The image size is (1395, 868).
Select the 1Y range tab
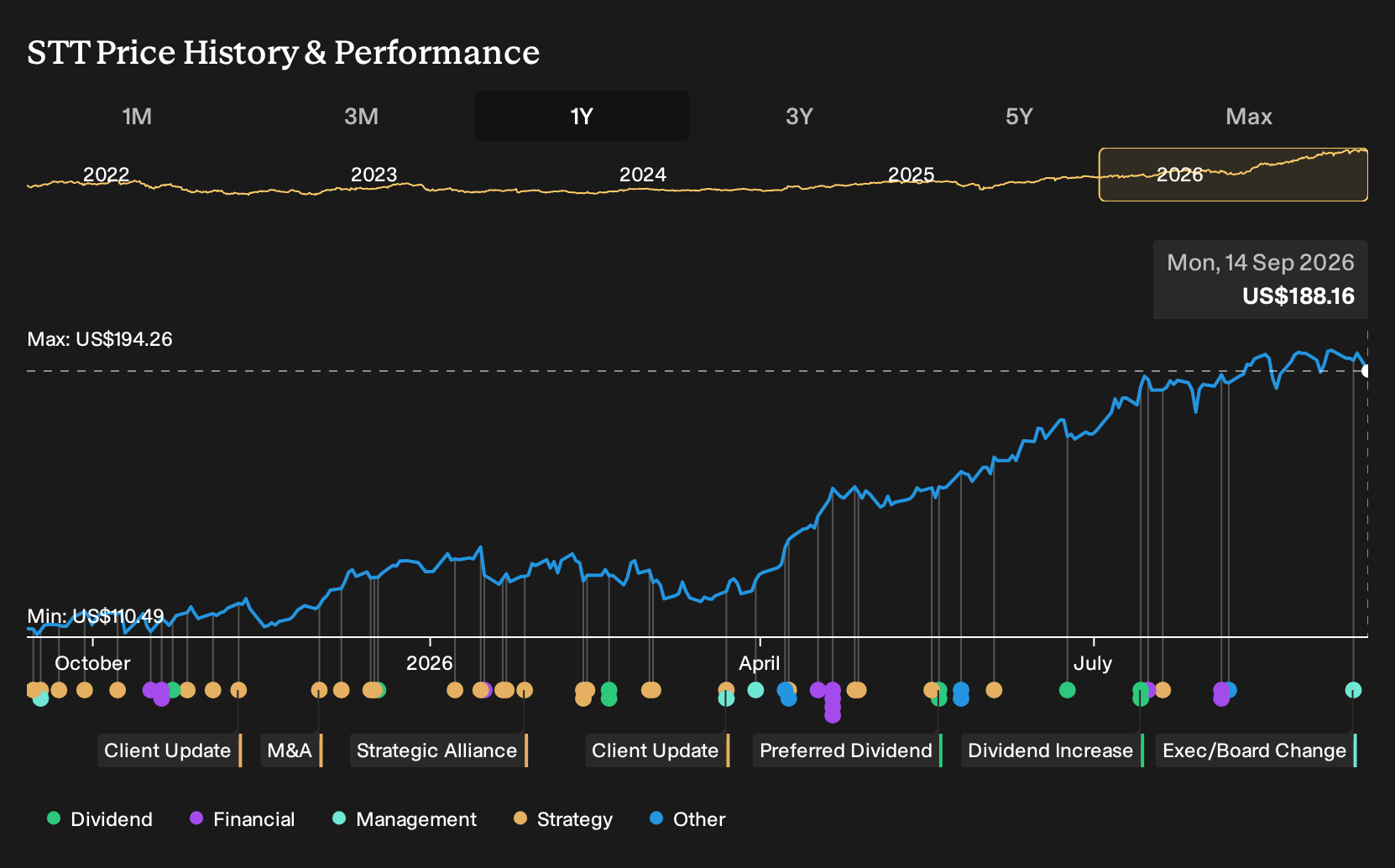click(583, 116)
